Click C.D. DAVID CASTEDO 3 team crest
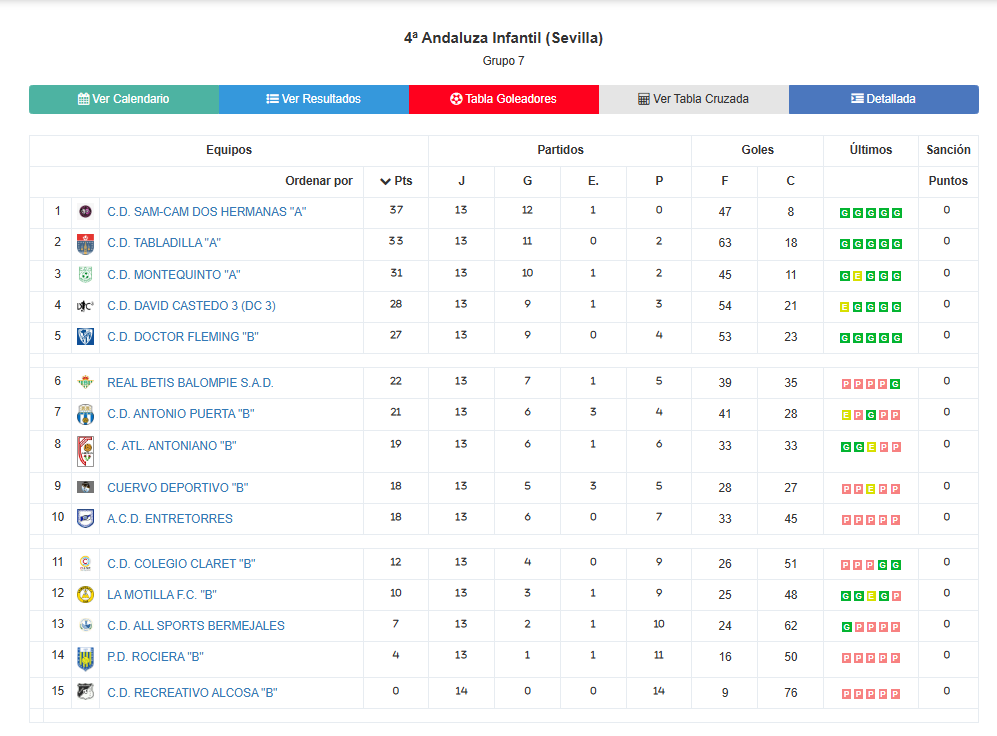This screenshot has width=997, height=736. [85, 306]
